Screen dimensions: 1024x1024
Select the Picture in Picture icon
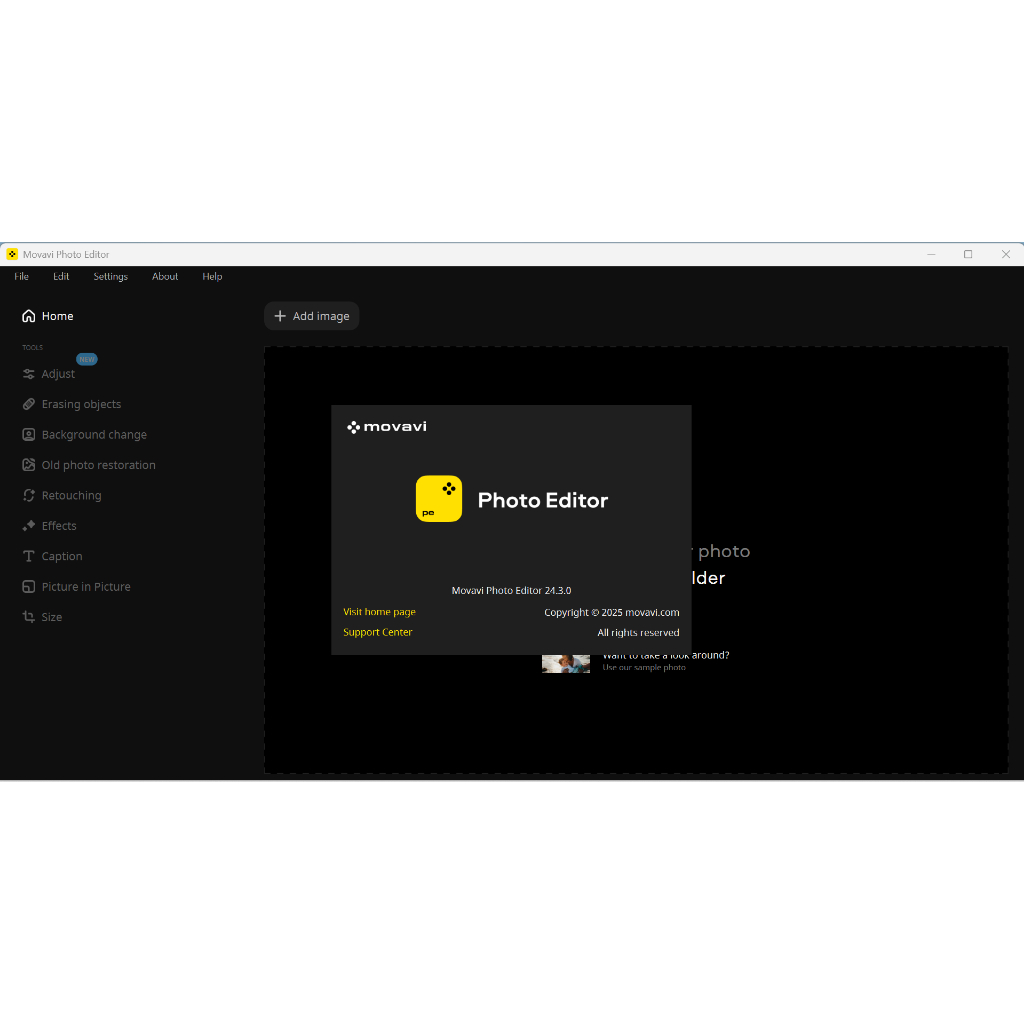(29, 586)
